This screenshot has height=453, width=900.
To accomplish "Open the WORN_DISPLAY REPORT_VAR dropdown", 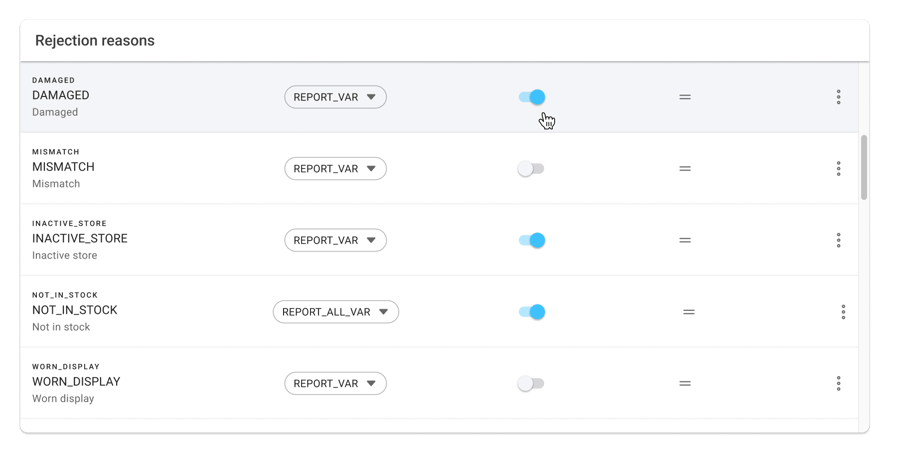I will pos(335,383).
